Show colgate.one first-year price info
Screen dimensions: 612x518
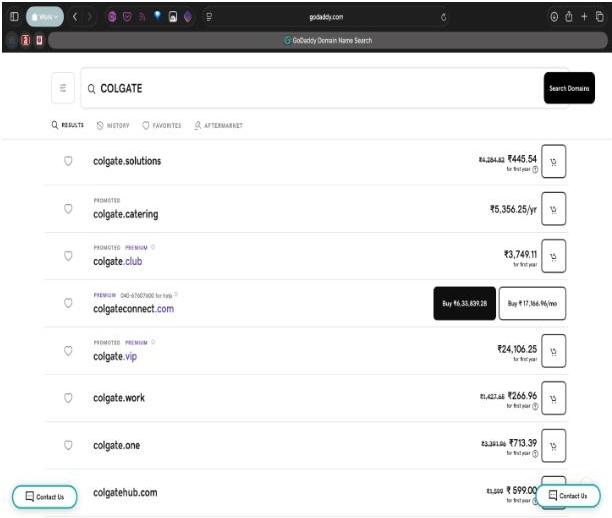tap(535, 454)
